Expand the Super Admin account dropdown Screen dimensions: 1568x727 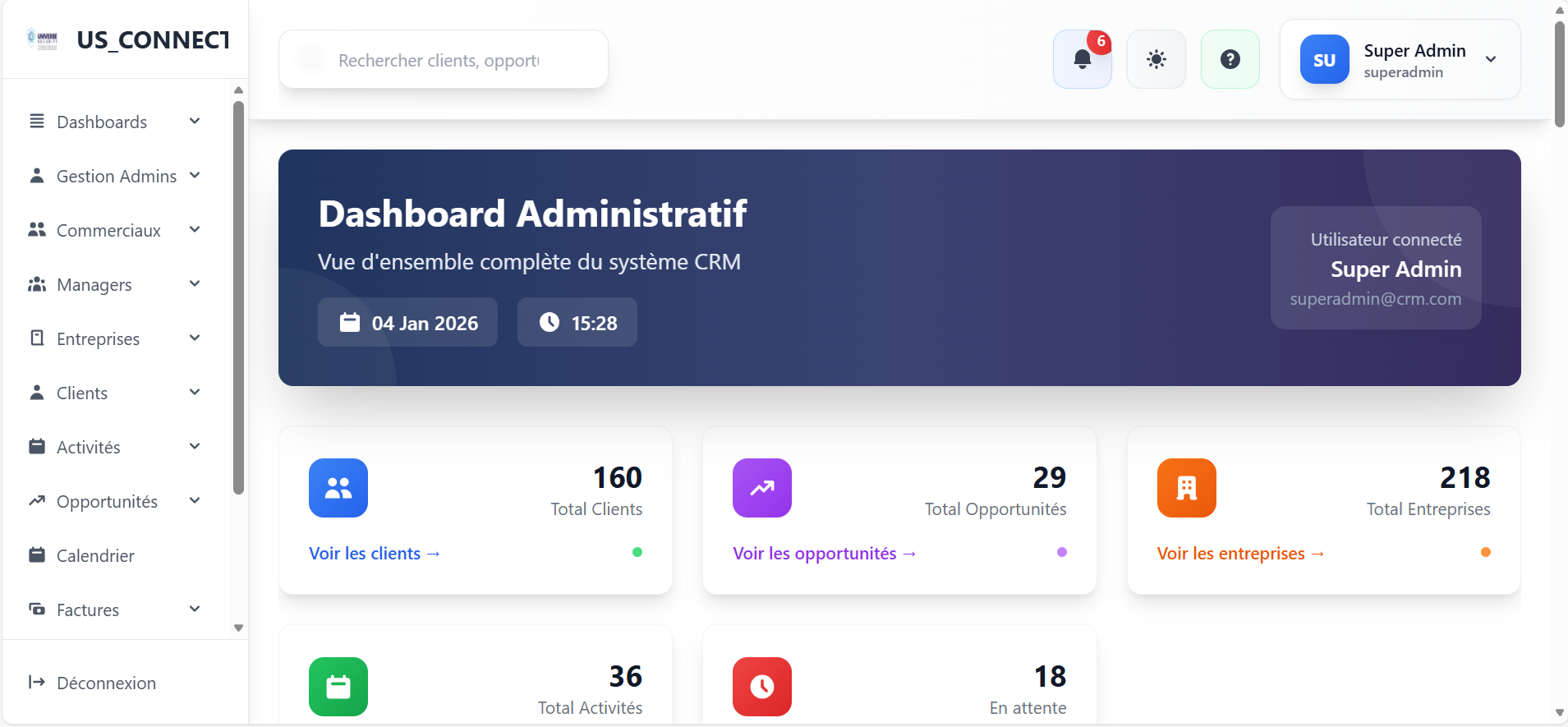click(x=1490, y=59)
